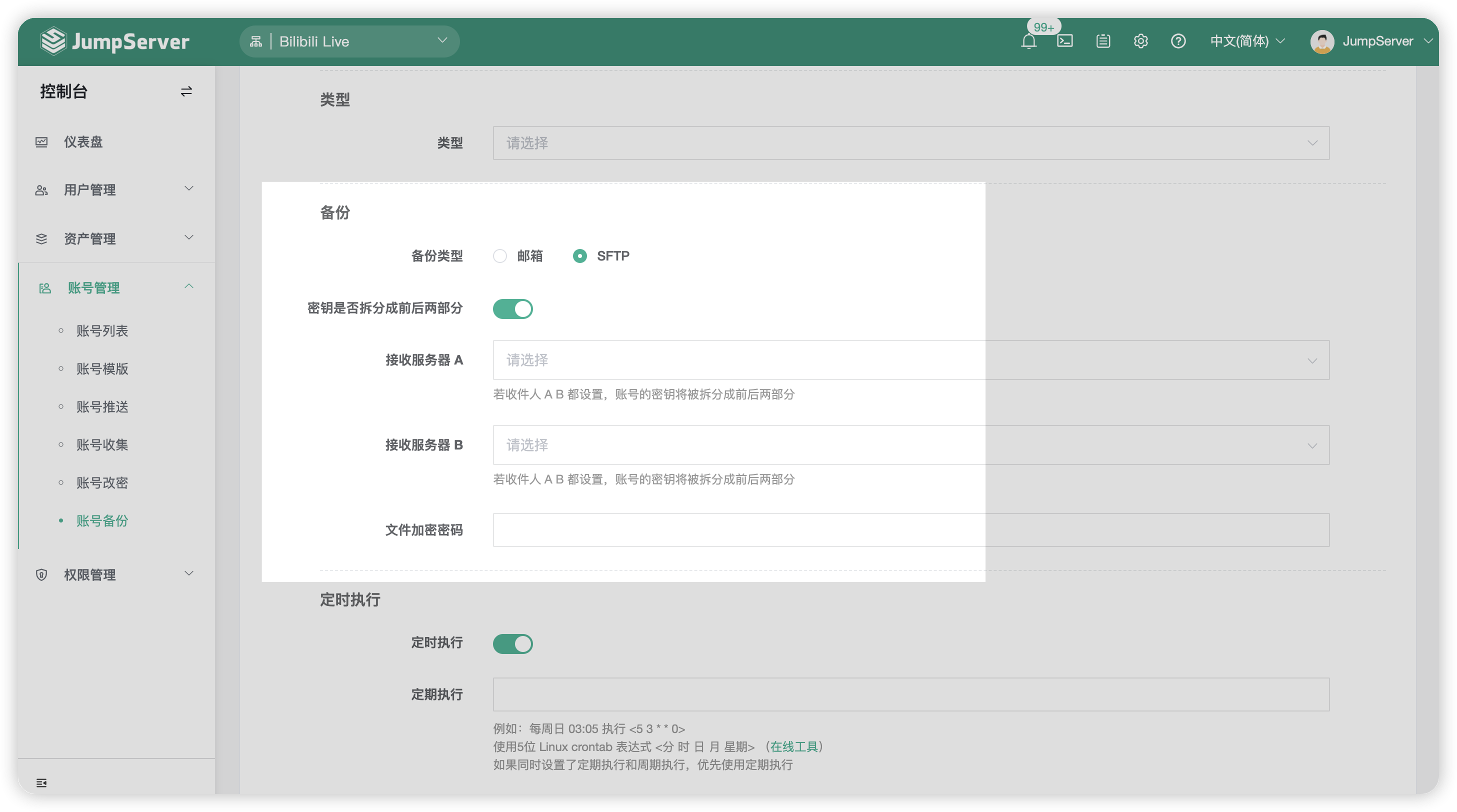The image size is (1457, 812).
Task: Click hint text below 接收服务器 A
Action: tap(643, 394)
